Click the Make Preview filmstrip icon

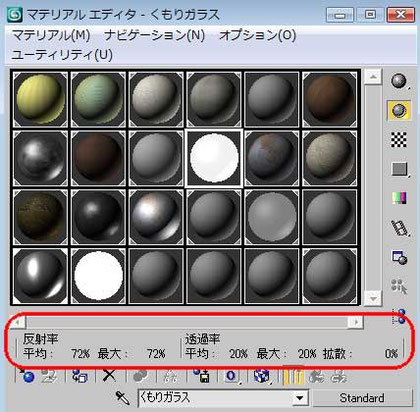pos(400,228)
